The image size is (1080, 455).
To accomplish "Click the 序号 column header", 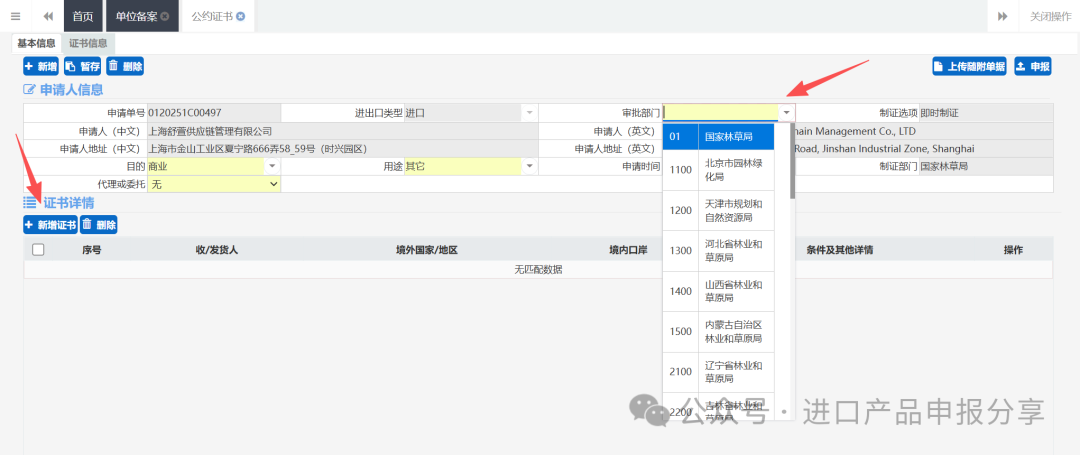I will (92, 250).
